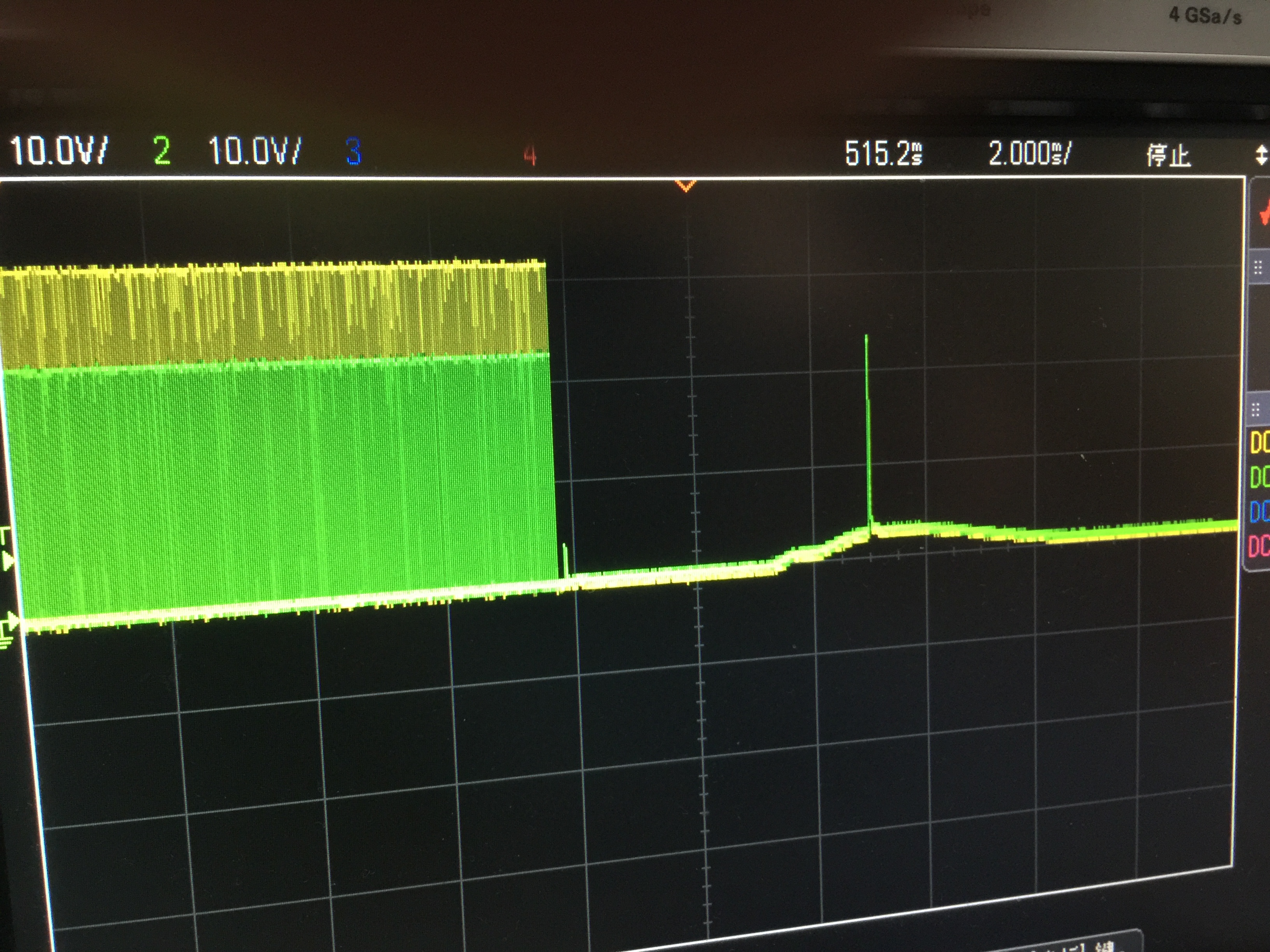Click the up-down arrows icon top right
The height and width of the screenshot is (952, 1270).
pyautogui.click(x=1261, y=155)
